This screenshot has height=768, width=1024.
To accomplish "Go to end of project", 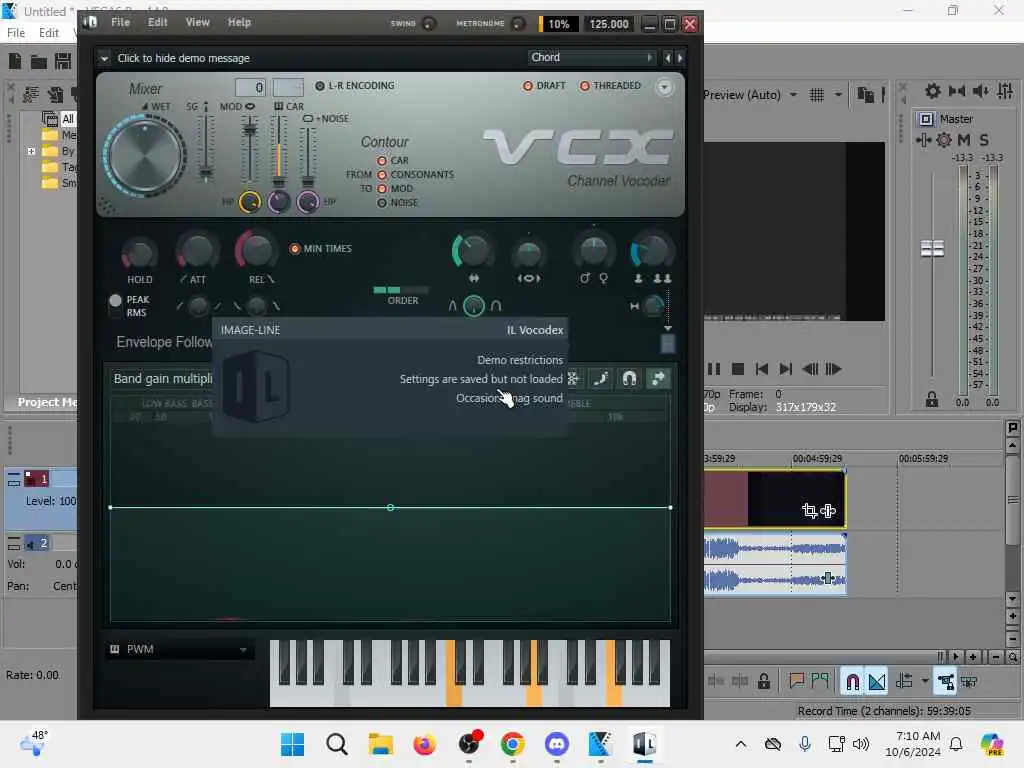I will pyautogui.click(x=786, y=370).
